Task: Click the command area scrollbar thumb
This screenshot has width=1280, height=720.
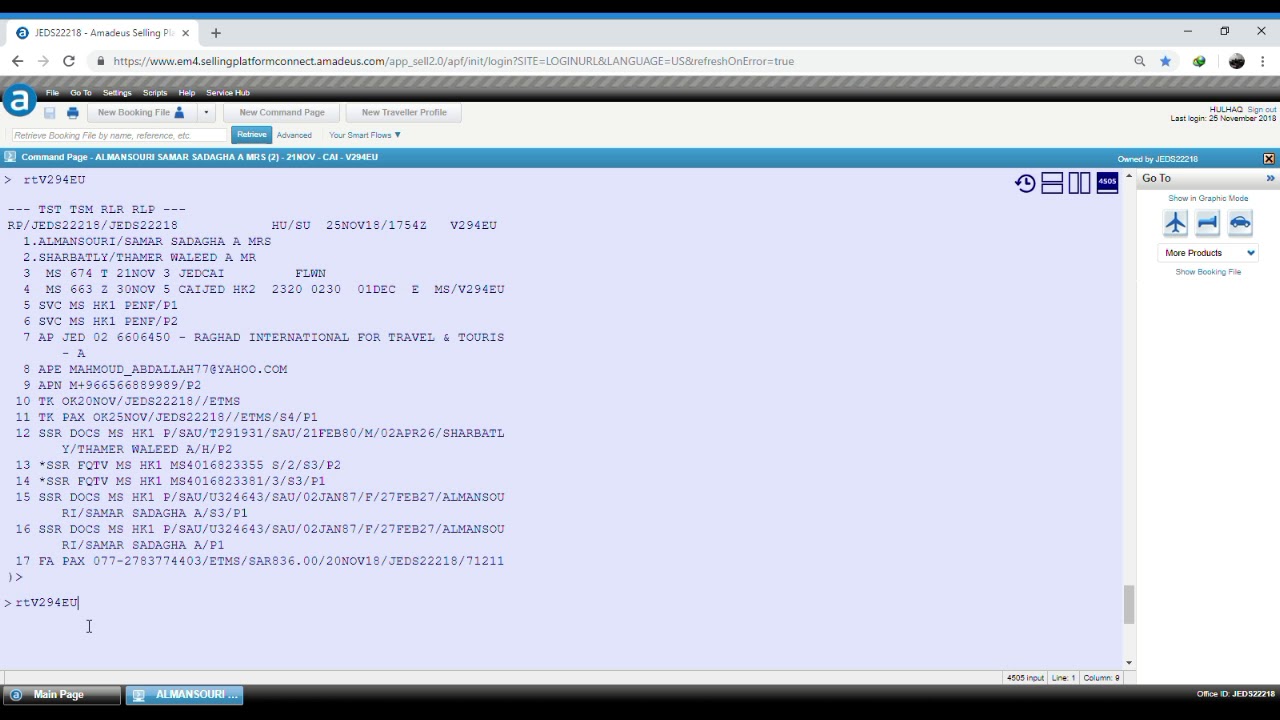Action: point(1129,604)
